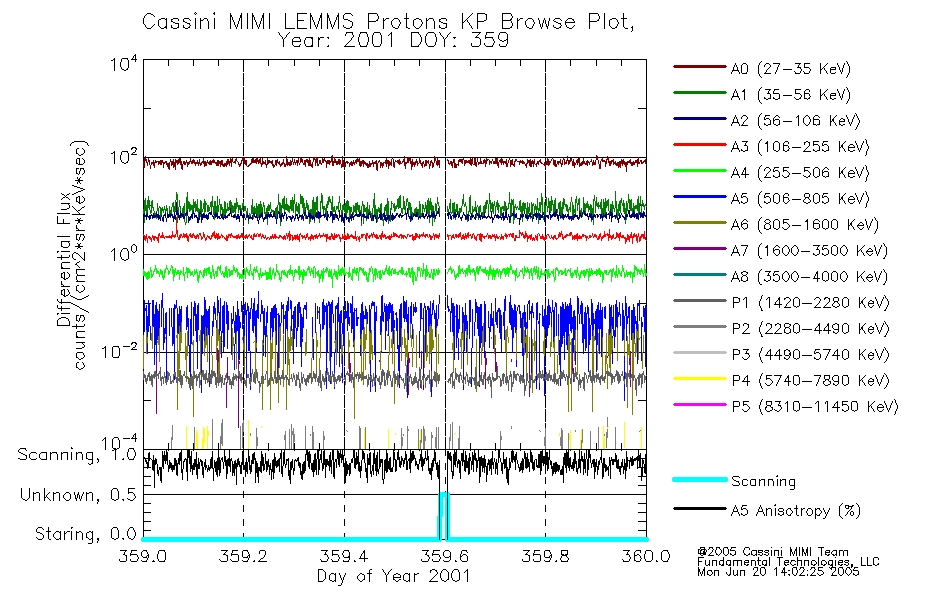Viewport: 950px width, 600px height.
Task: Click the cyan Scanning legend line
Action: (700, 479)
